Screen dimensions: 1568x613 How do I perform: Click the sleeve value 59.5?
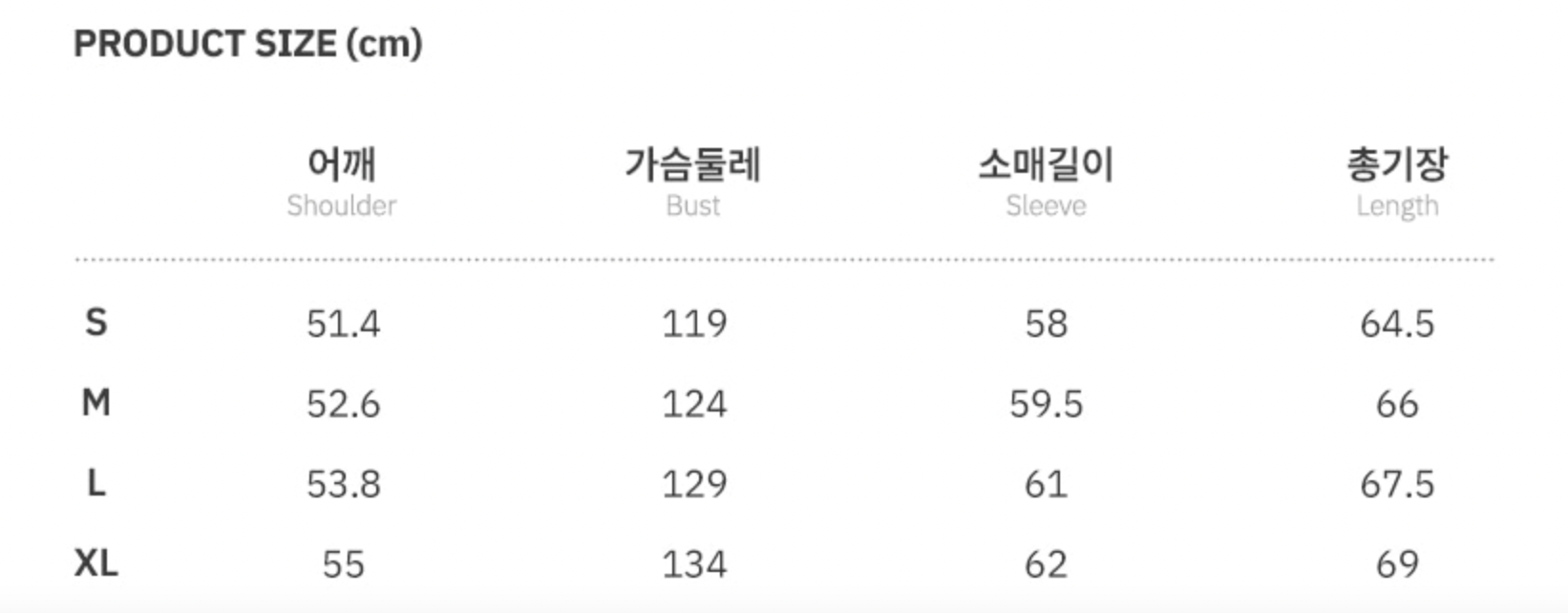(x=1046, y=405)
